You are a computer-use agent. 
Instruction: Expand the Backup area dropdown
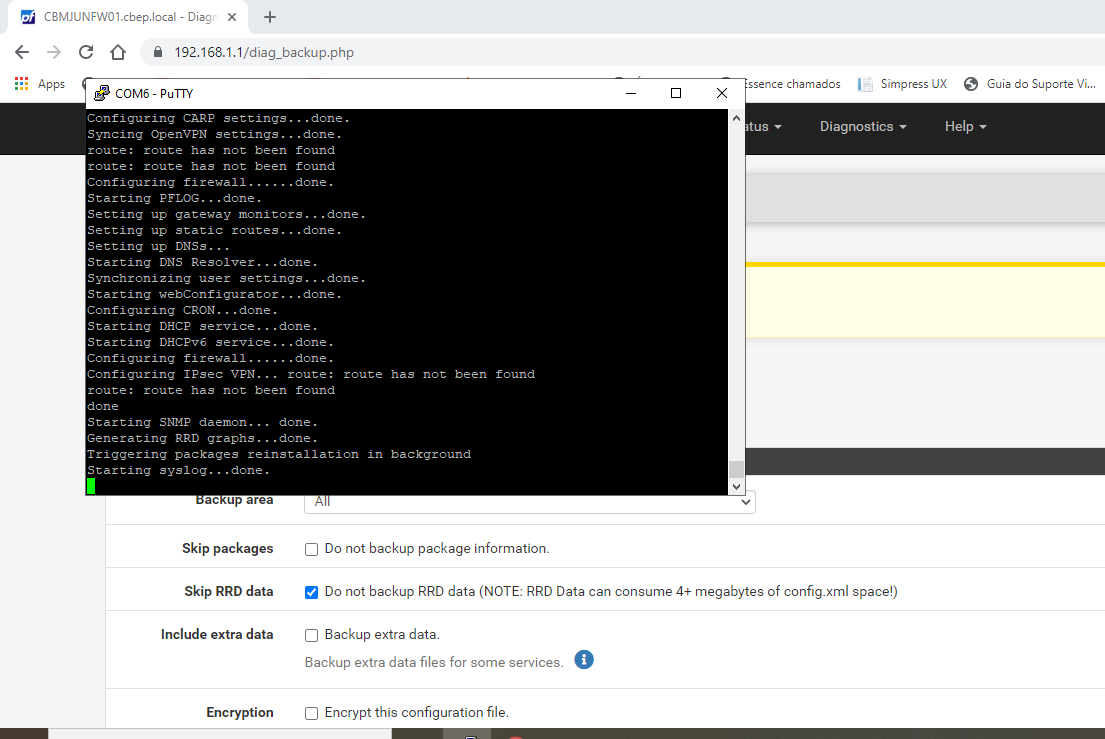[x=530, y=502]
